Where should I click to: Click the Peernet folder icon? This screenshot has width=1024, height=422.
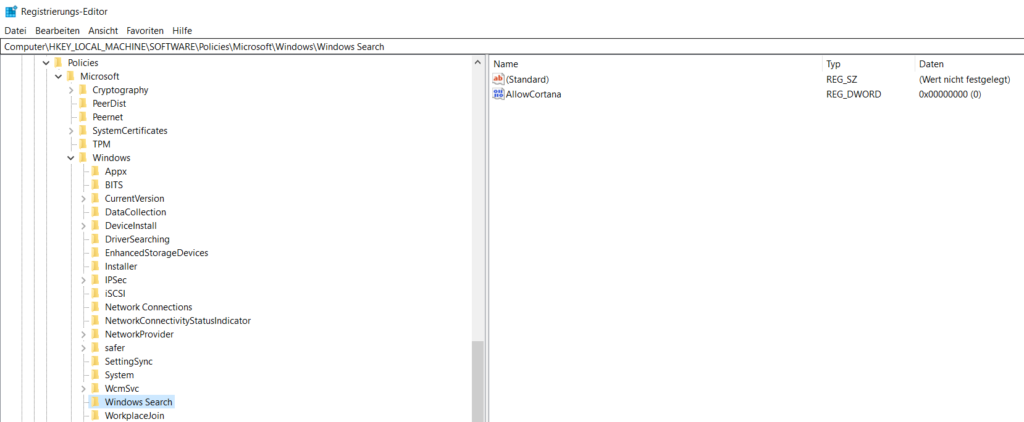[x=82, y=117]
